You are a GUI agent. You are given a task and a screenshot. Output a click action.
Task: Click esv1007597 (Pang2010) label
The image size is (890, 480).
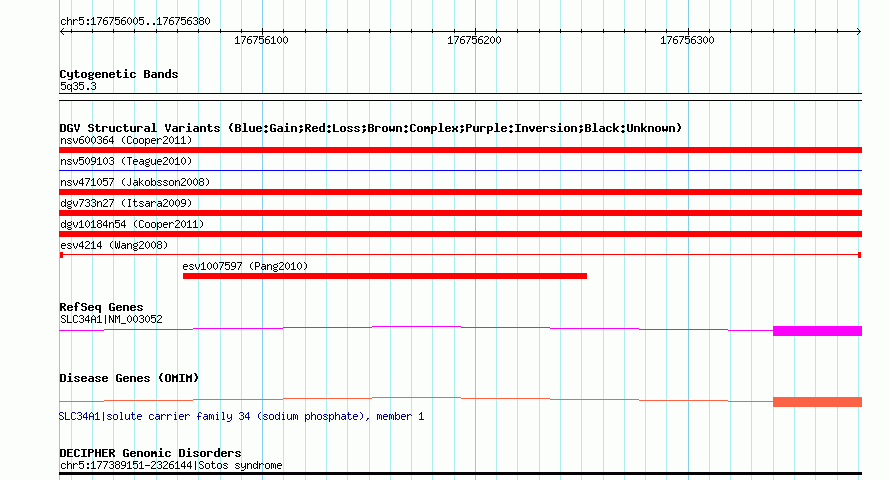pyautogui.click(x=245, y=266)
